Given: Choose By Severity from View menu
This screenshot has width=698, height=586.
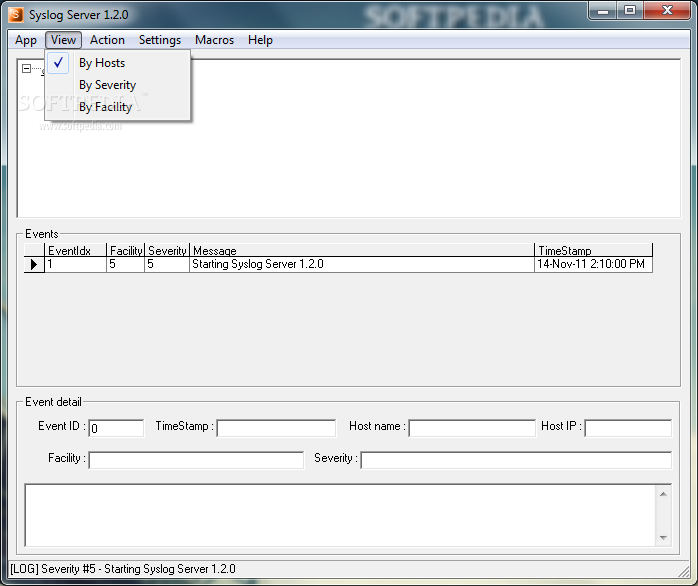Looking at the screenshot, I should [x=118, y=85].
